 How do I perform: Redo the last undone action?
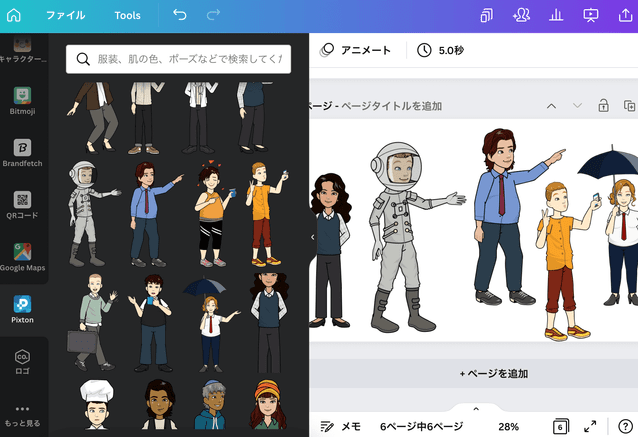tap(213, 15)
